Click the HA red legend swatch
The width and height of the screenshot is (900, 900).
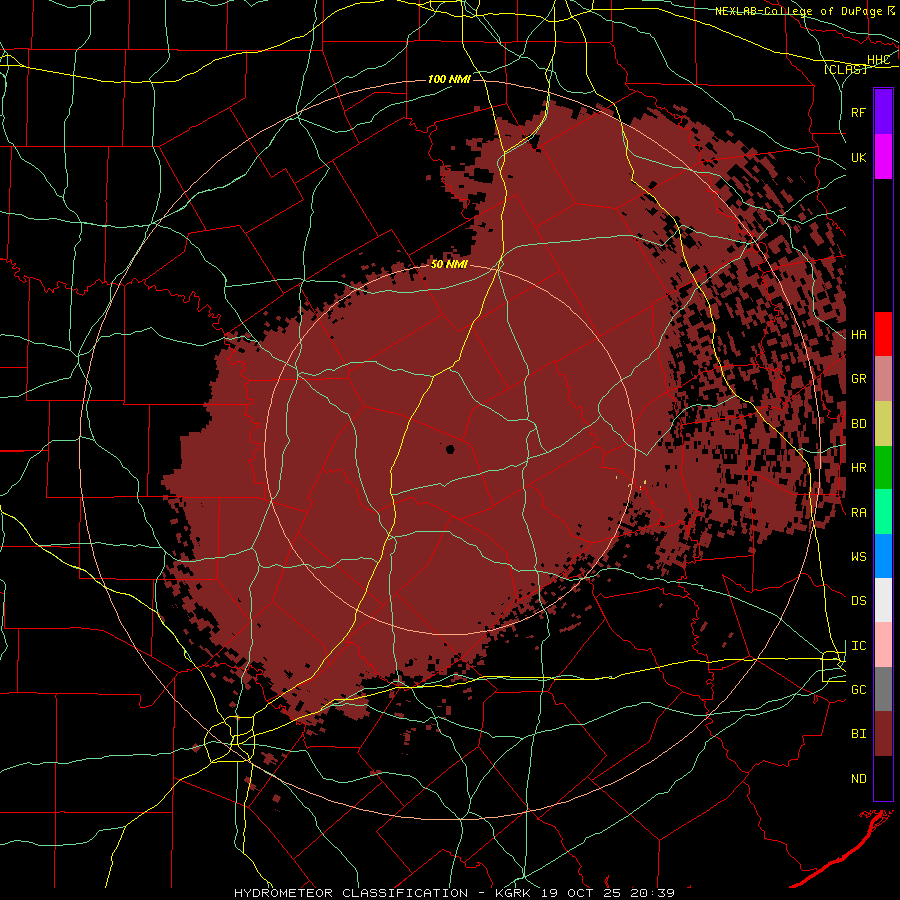(x=883, y=334)
